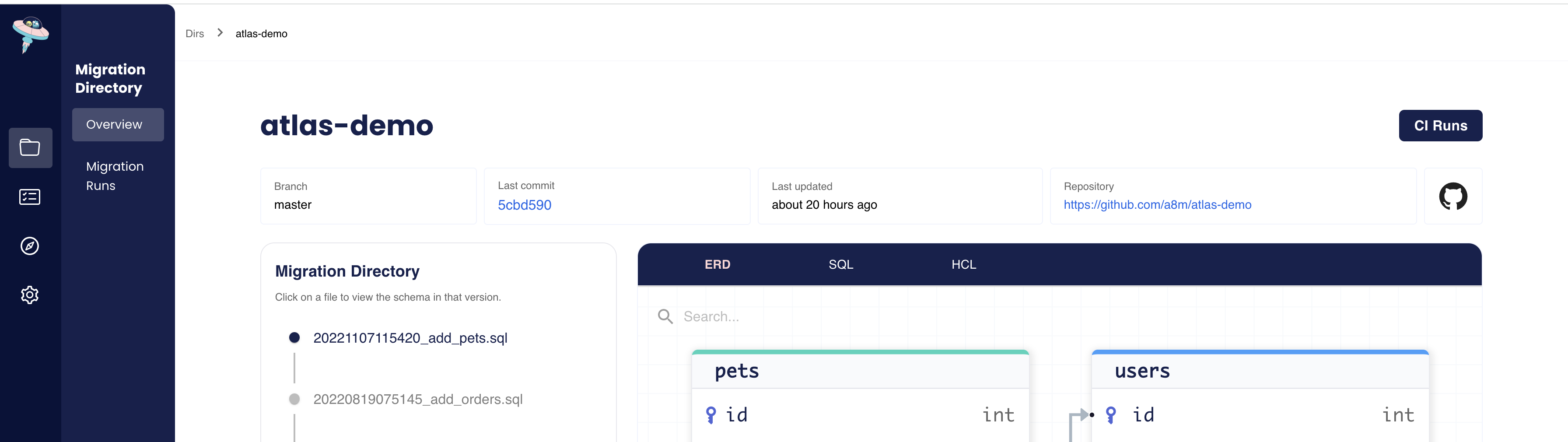Click the green header bar of the pets table

[x=860, y=352]
